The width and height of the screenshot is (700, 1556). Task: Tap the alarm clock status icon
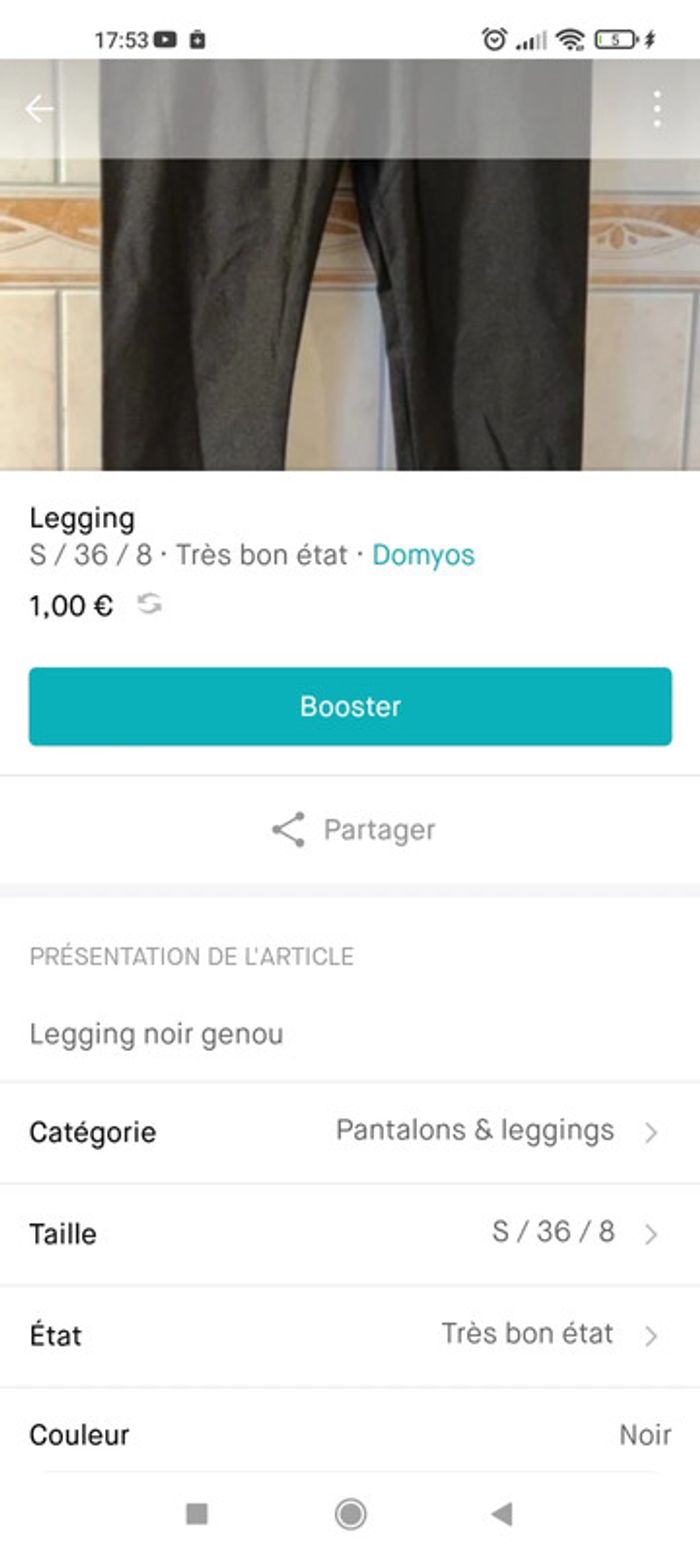494,40
